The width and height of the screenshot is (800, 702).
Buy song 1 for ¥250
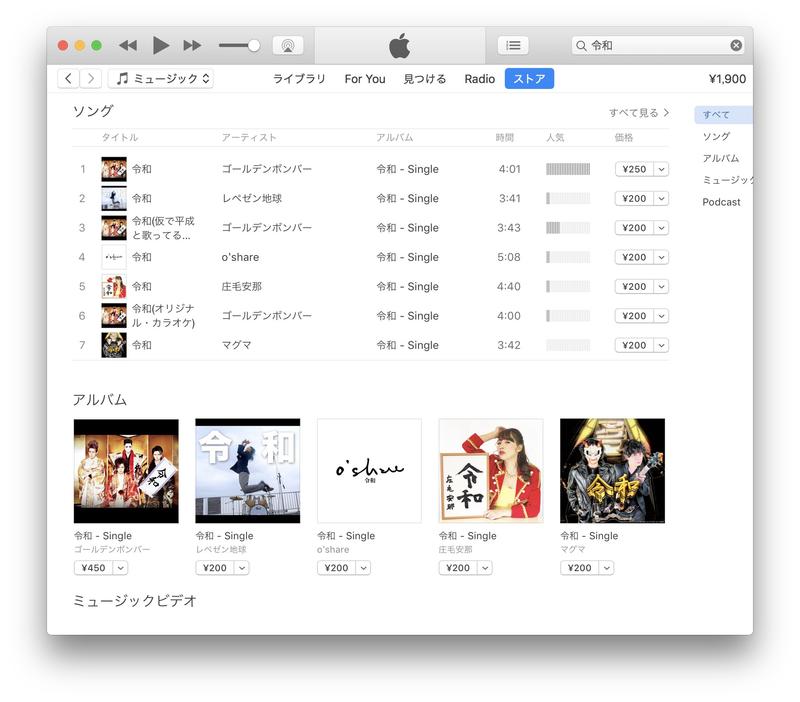(x=634, y=169)
